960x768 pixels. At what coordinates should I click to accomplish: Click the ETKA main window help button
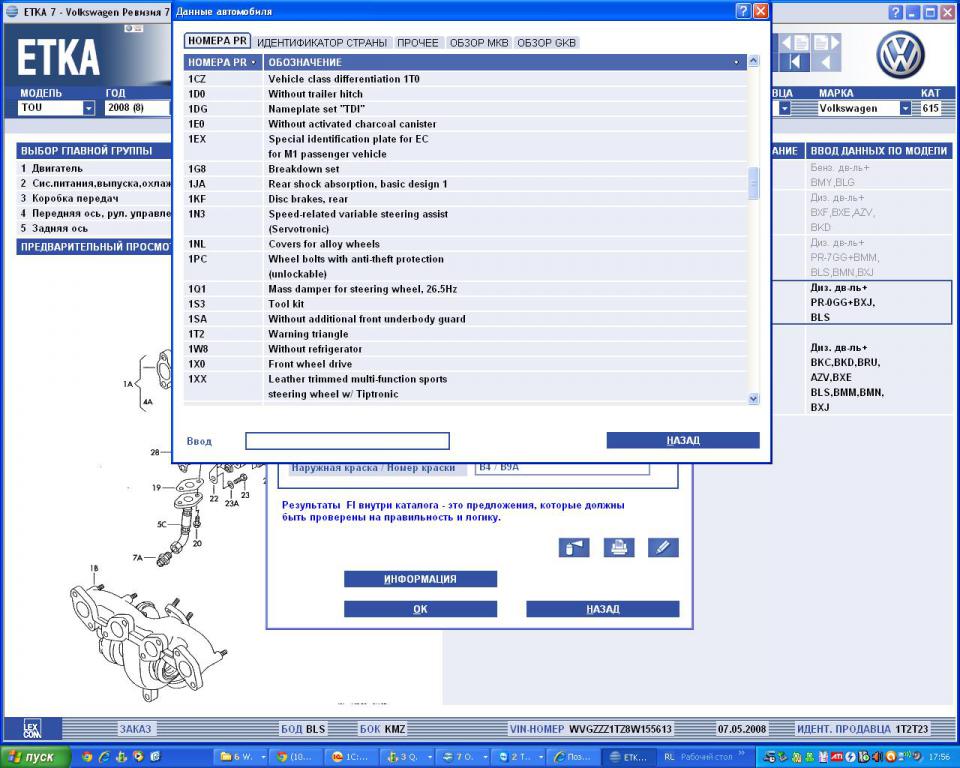[x=896, y=12]
